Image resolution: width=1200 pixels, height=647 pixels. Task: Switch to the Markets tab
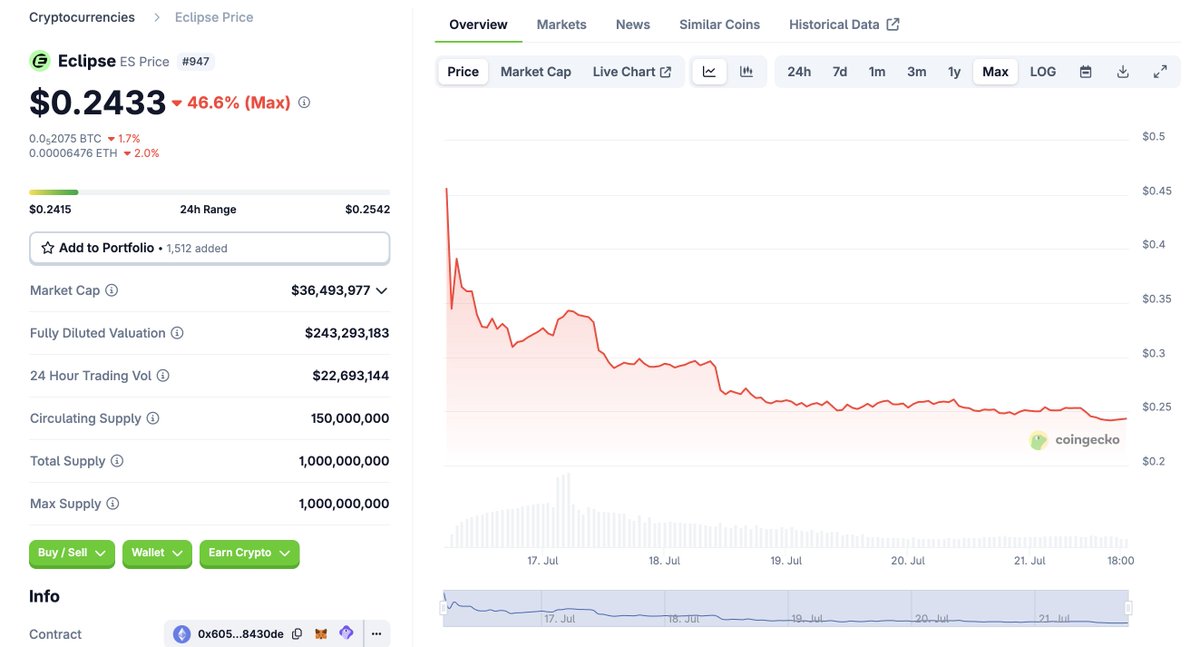[562, 24]
